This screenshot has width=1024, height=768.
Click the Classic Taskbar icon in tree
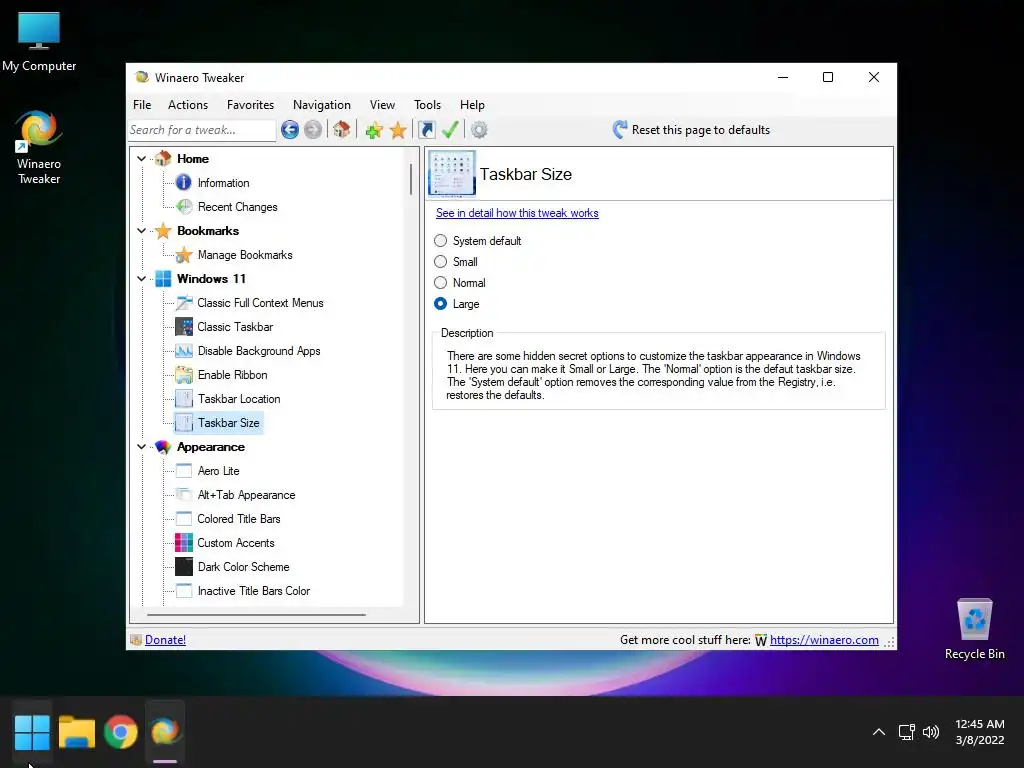pos(184,327)
